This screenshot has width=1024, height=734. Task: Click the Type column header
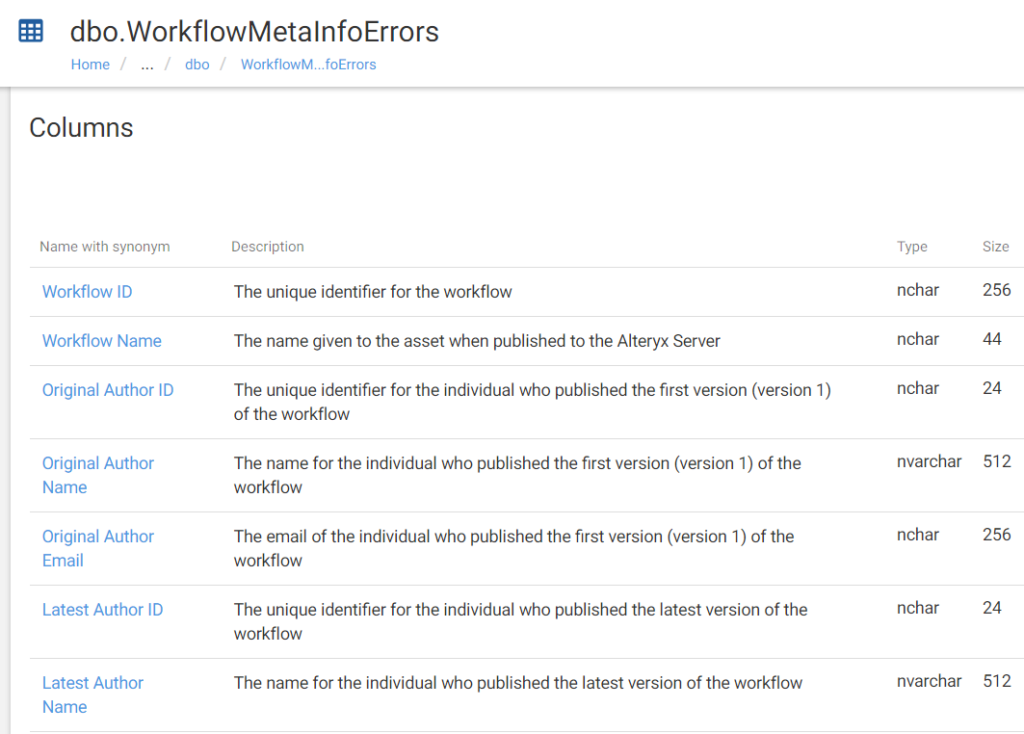(x=912, y=247)
